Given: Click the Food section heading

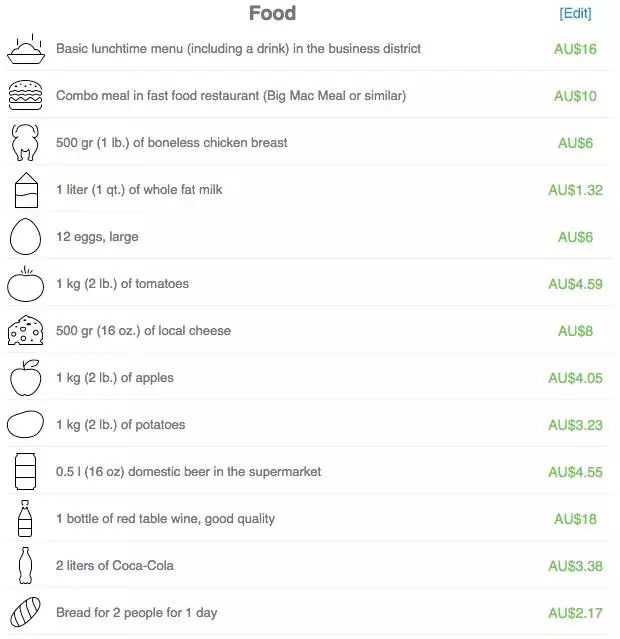Looking at the screenshot, I should 272,13.
